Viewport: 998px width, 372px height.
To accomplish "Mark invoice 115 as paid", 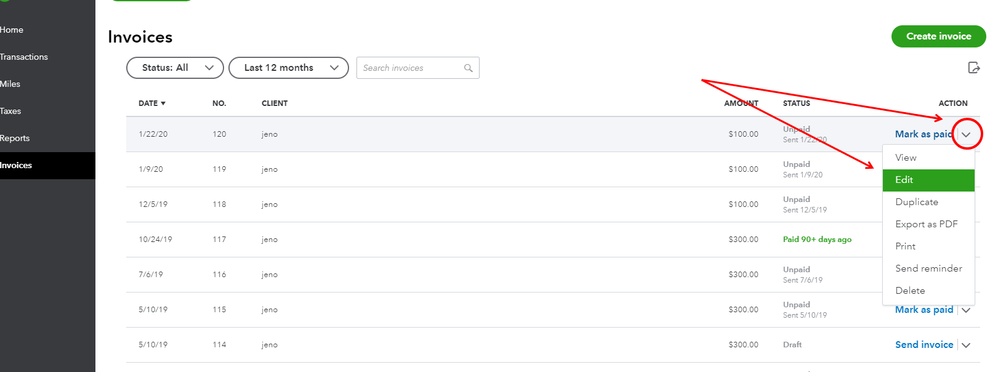I will coord(924,310).
